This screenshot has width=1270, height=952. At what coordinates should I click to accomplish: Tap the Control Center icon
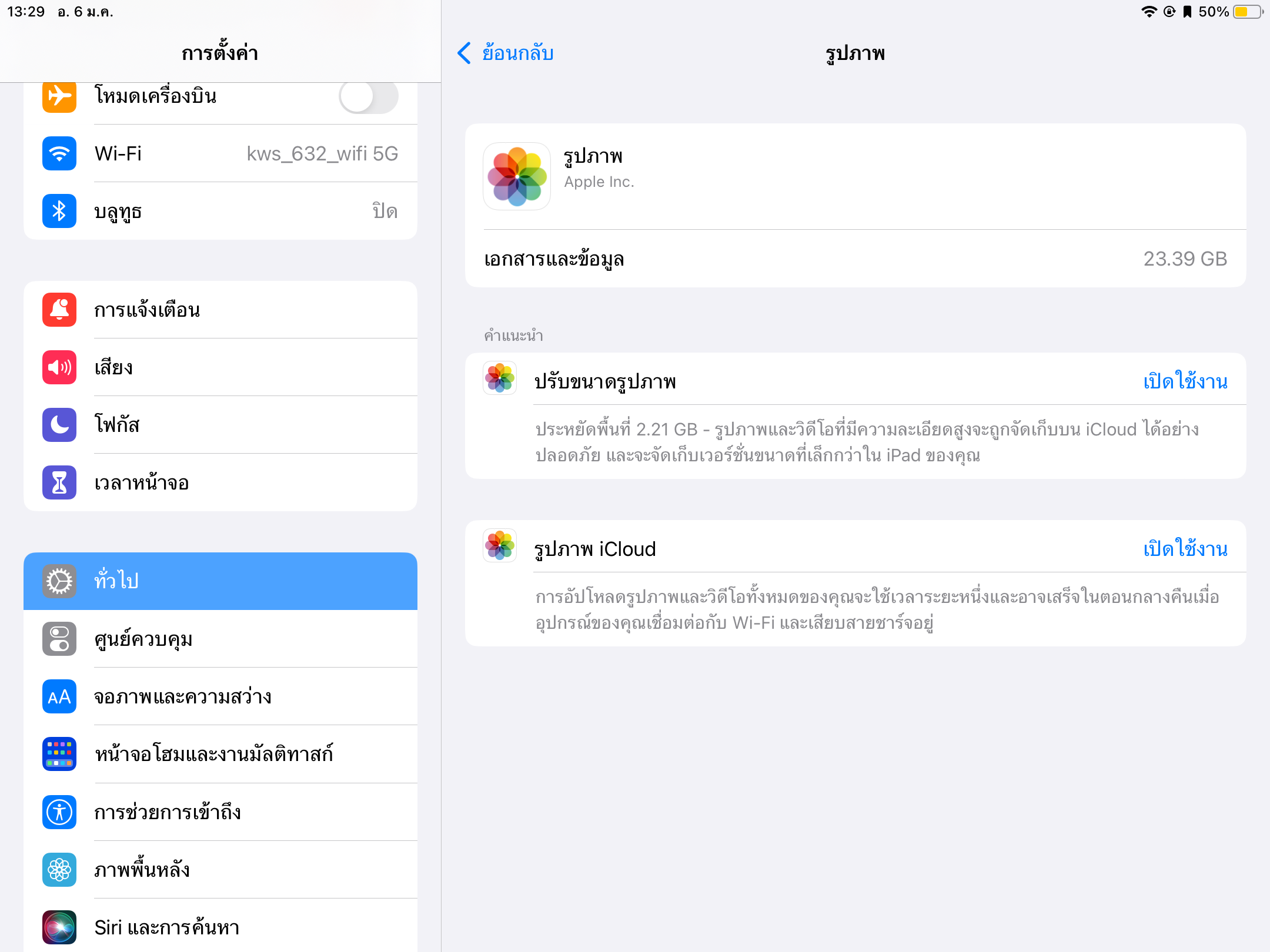click(59, 639)
